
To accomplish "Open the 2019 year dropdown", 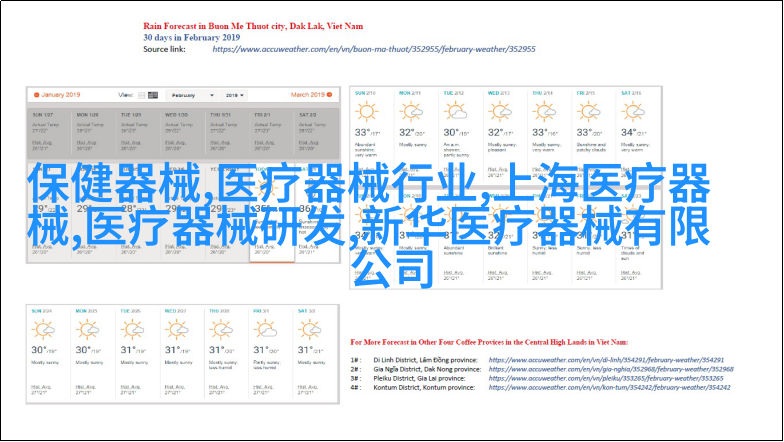I will [x=235, y=95].
